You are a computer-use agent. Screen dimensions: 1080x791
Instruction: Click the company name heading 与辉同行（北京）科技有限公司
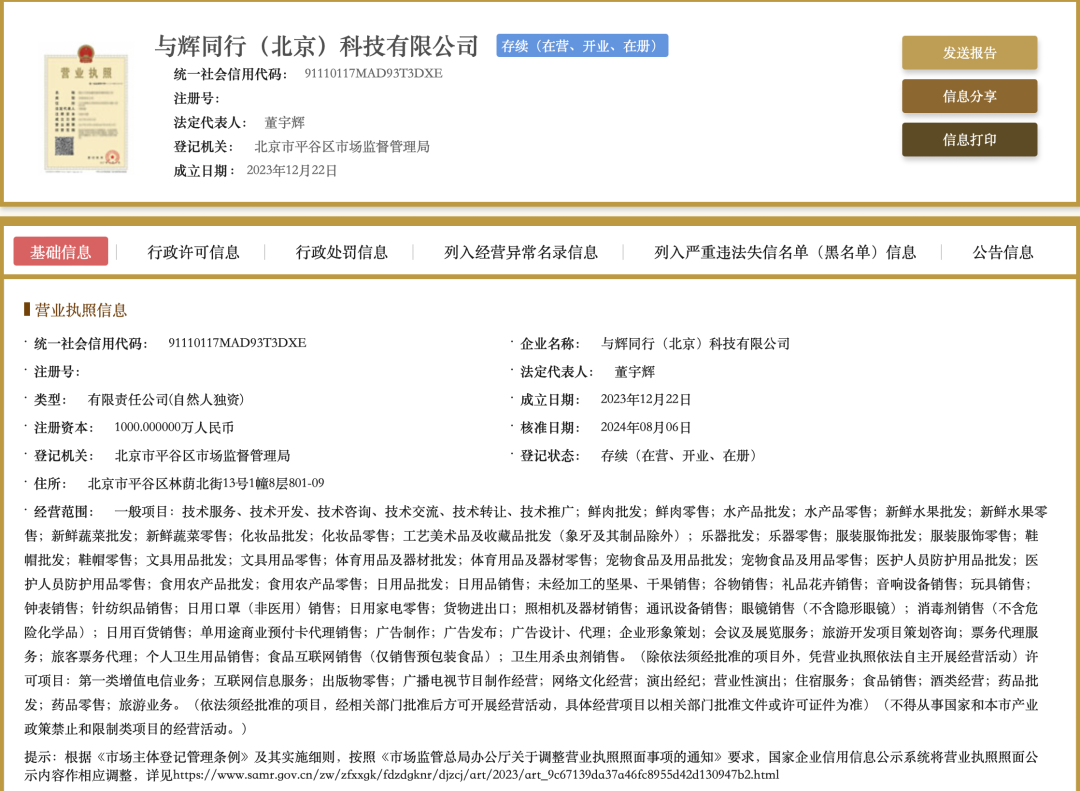317,46
